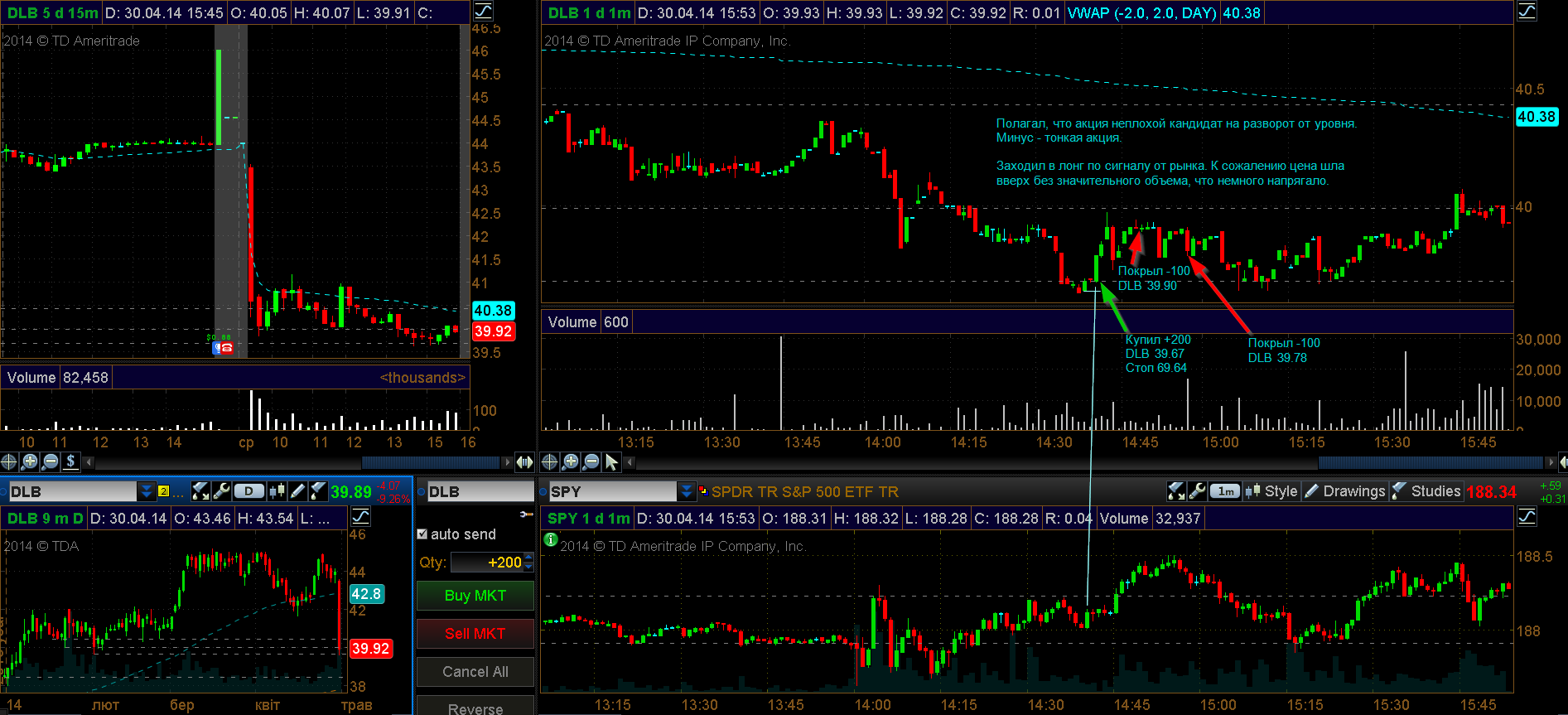Select the pointer cursor tool below DLB 1m chart
Image resolution: width=1568 pixels, height=715 pixels.
click(x=612, y=461)
